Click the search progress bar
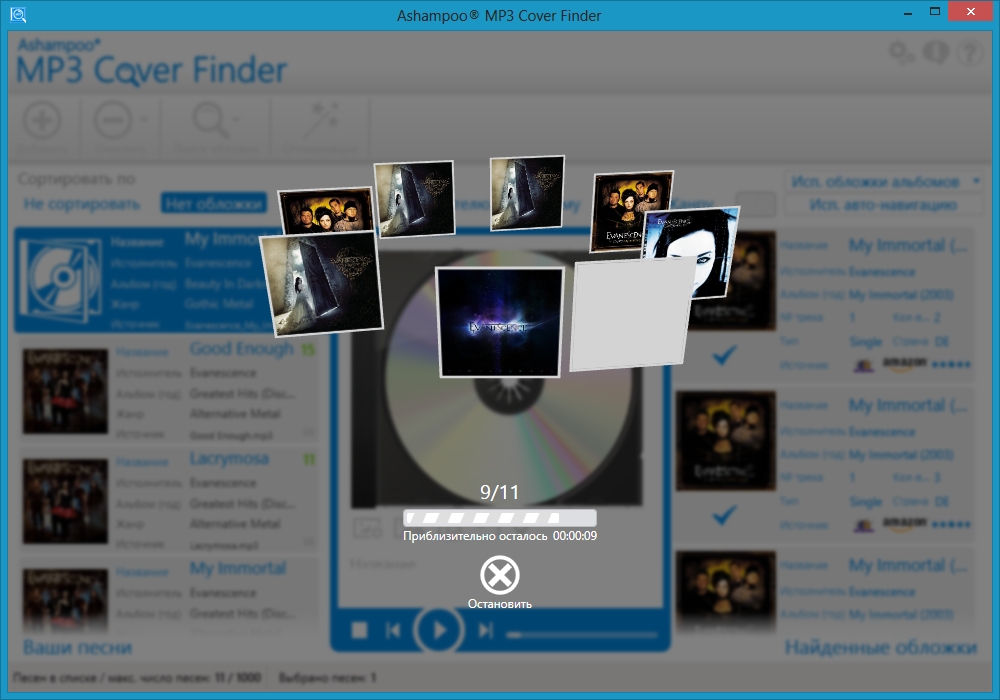 tap(499, 517)
